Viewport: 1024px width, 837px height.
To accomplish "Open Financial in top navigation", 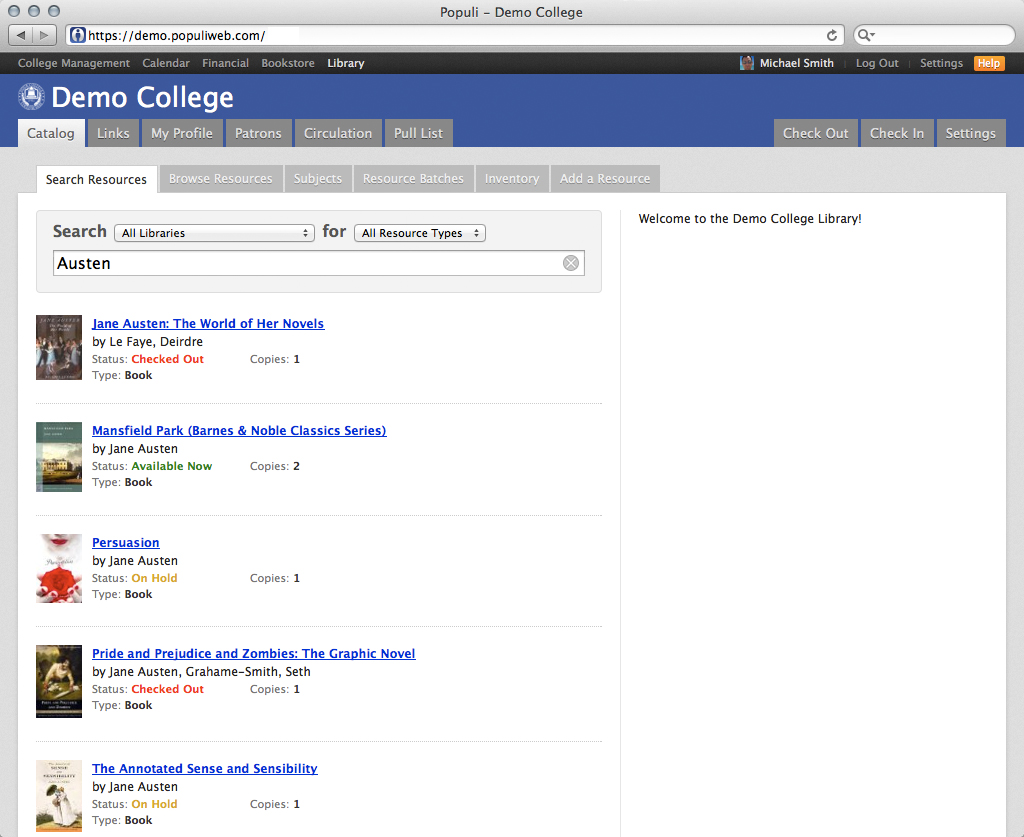I will click(x=225, y=63).
